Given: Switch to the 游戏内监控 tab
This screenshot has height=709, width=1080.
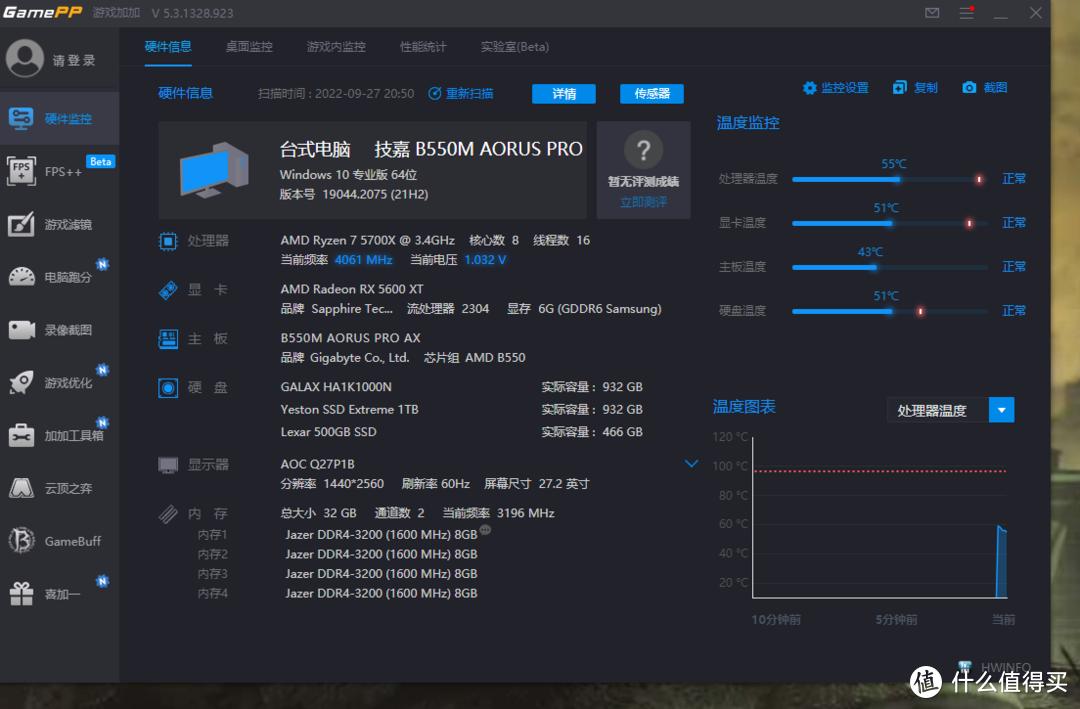Looking at the screenshot, I should coord(336,47).
